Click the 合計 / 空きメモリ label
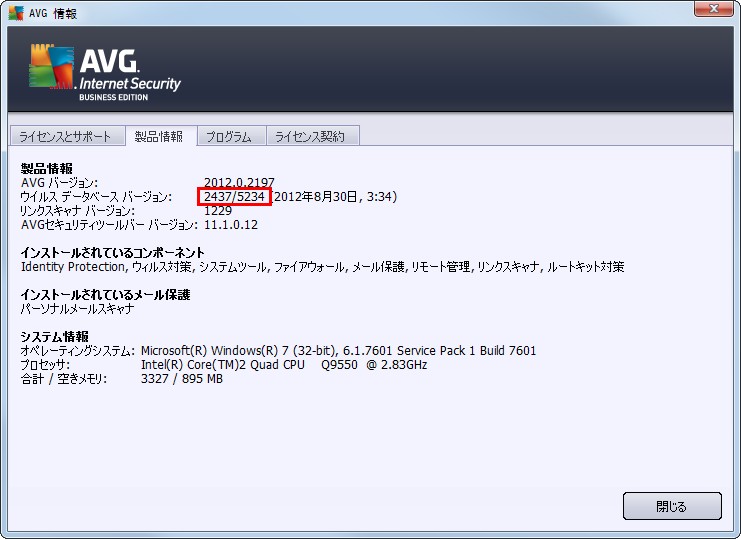 click(x=64, y=379)
